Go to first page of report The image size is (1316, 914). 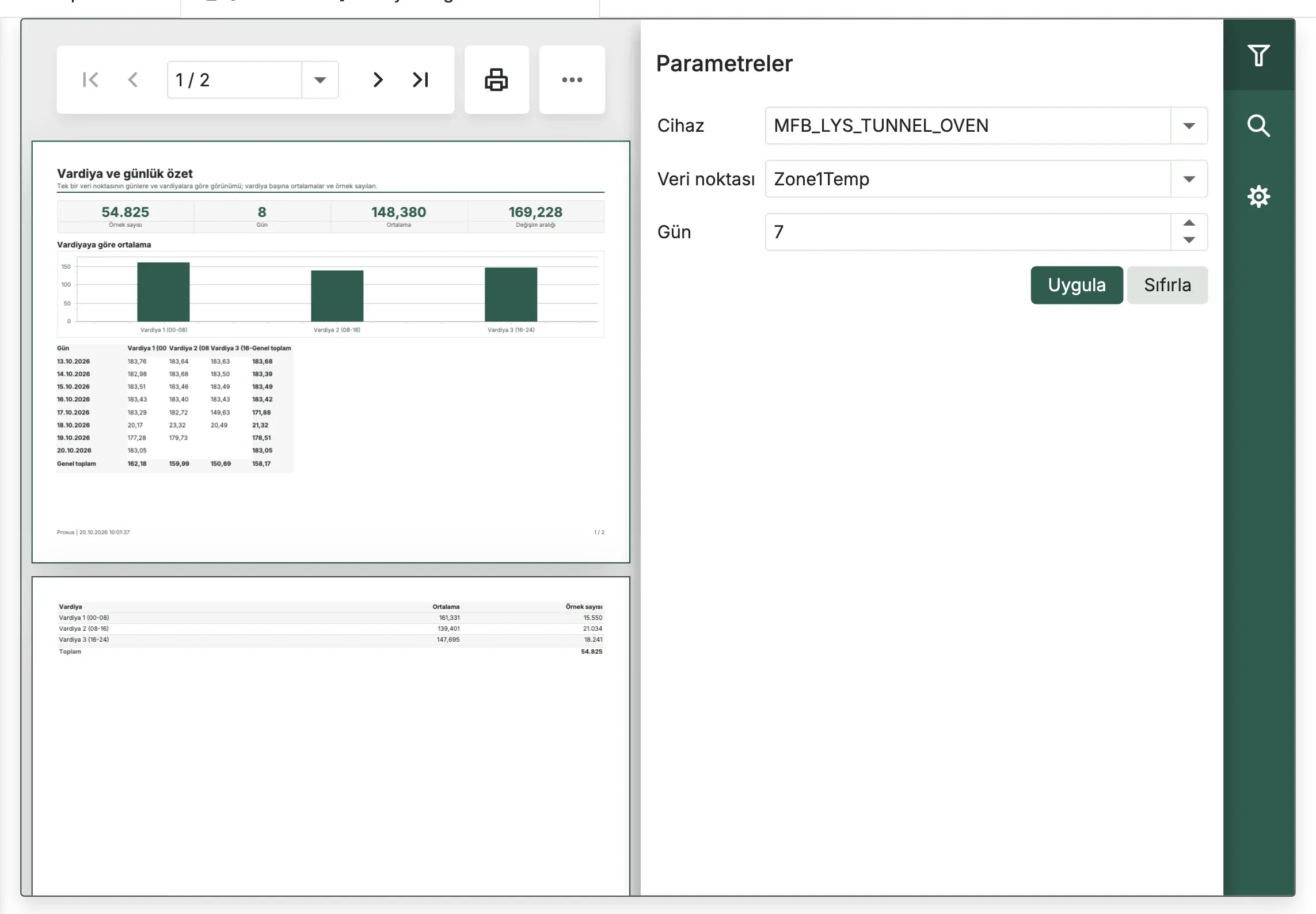click(90, 79)
